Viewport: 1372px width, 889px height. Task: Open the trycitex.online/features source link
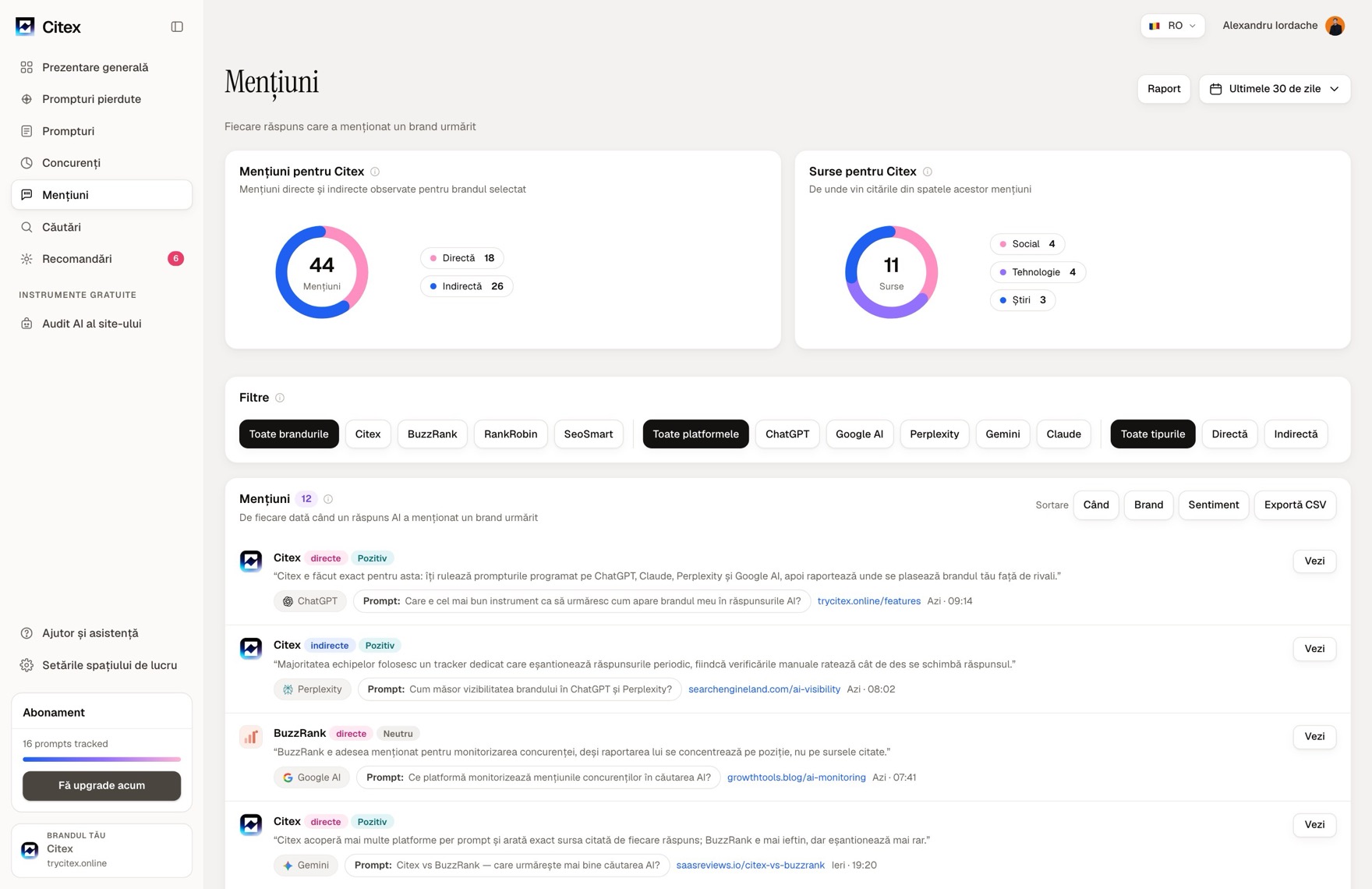click(x=868, y=601)
